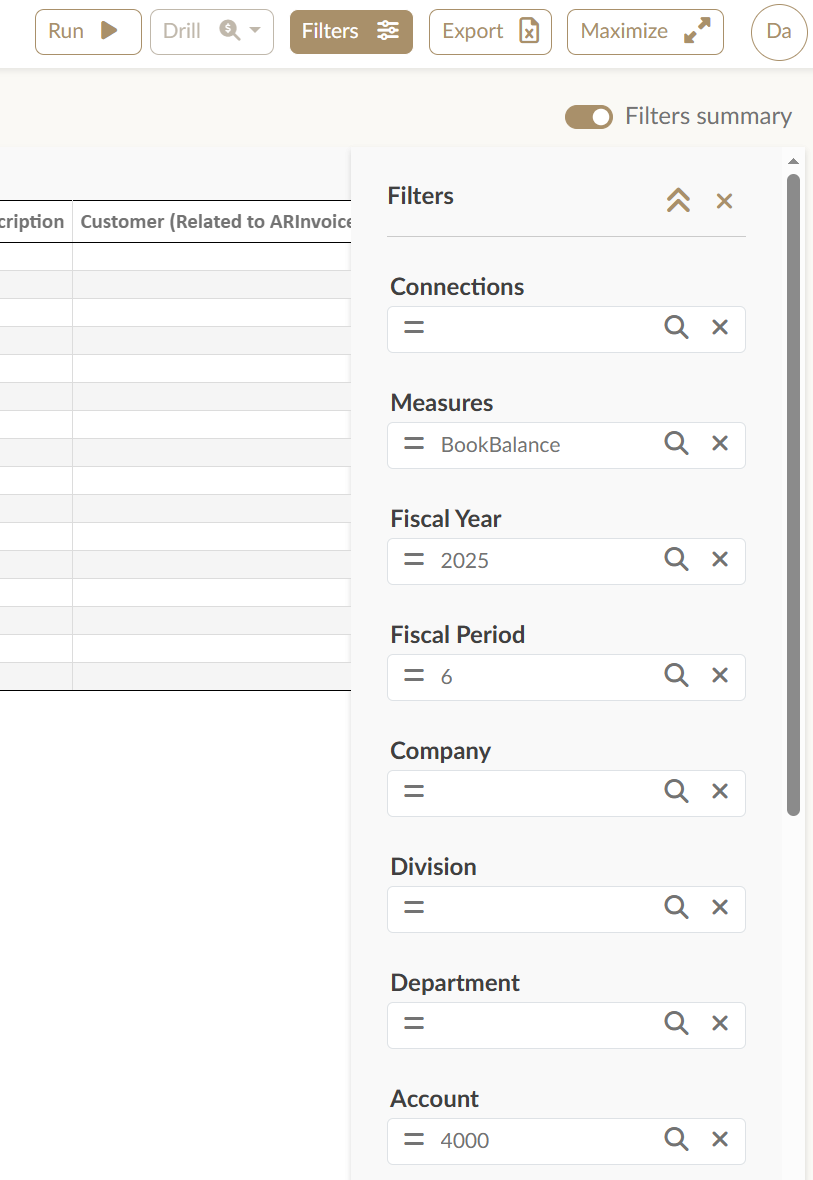The height and width of the screenshot is (1180, 813).
Task: Collapse all filters with double chevron
Action: pyautogui.click(x=678, y=200)
